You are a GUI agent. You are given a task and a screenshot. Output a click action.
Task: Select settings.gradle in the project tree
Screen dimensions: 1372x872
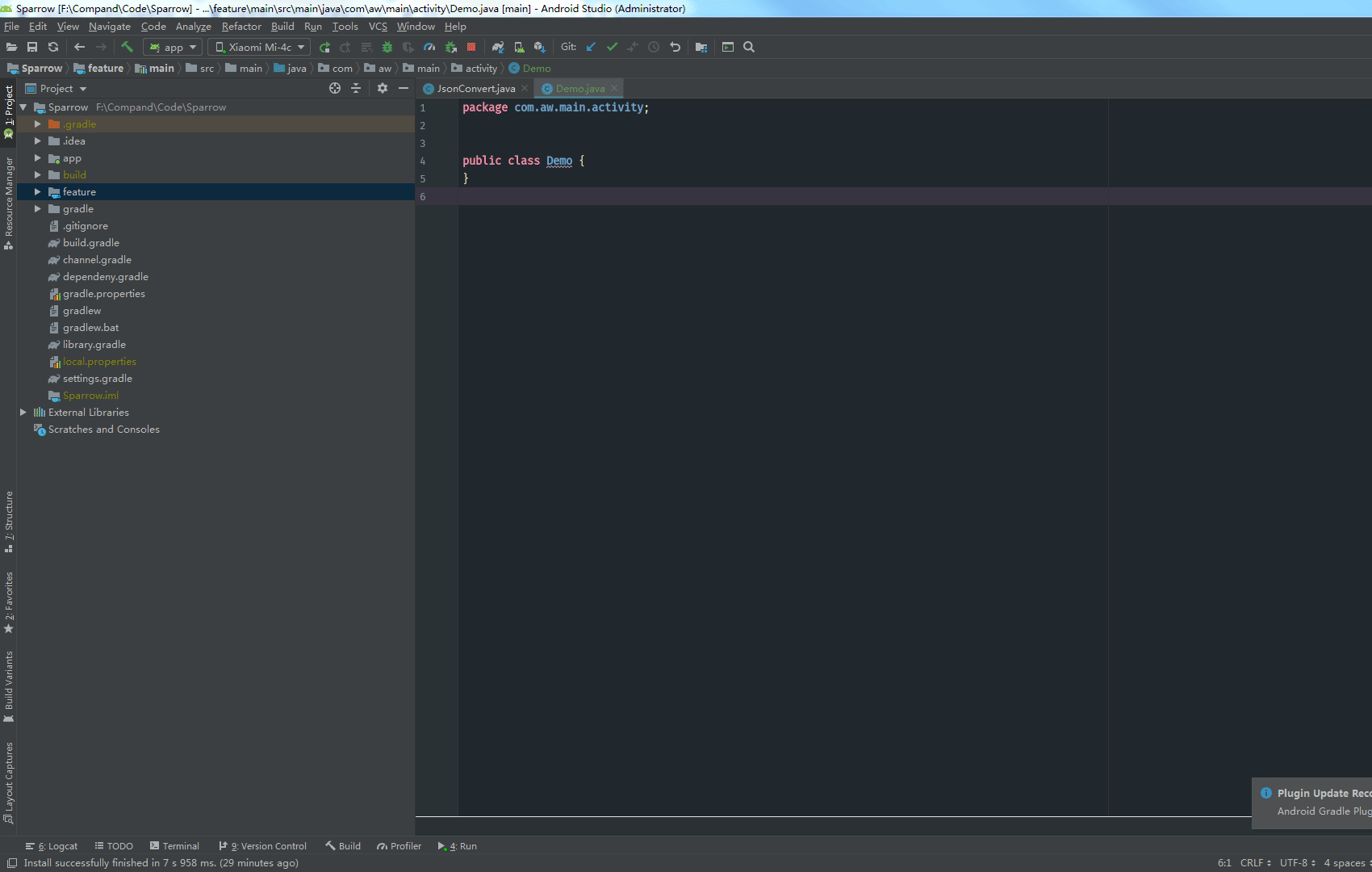[98, 379]
